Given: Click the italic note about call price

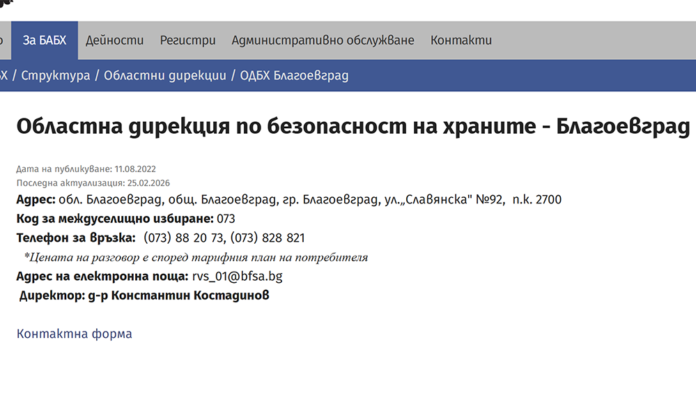Looking at the screenshot, I should [196, 257].
